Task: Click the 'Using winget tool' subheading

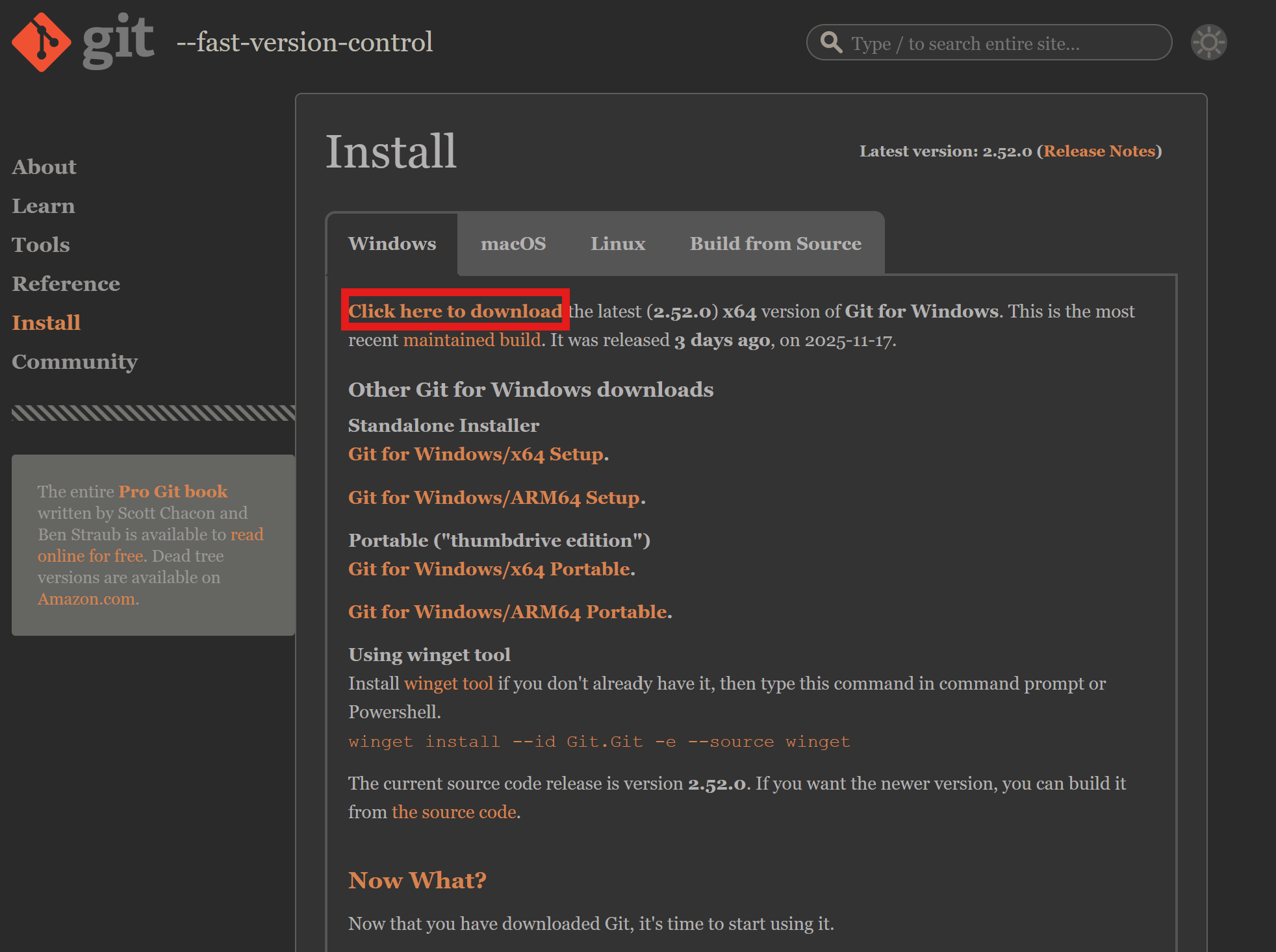Action: [x=429, y=655]
